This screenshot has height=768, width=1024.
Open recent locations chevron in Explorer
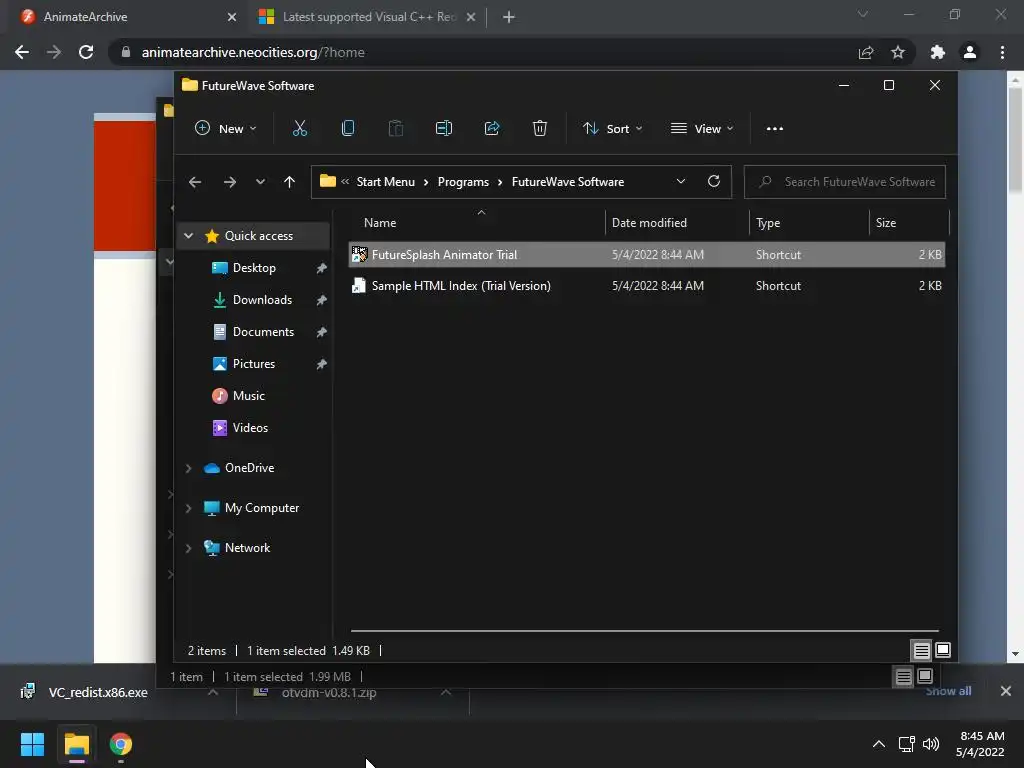[x=261, y=182]
